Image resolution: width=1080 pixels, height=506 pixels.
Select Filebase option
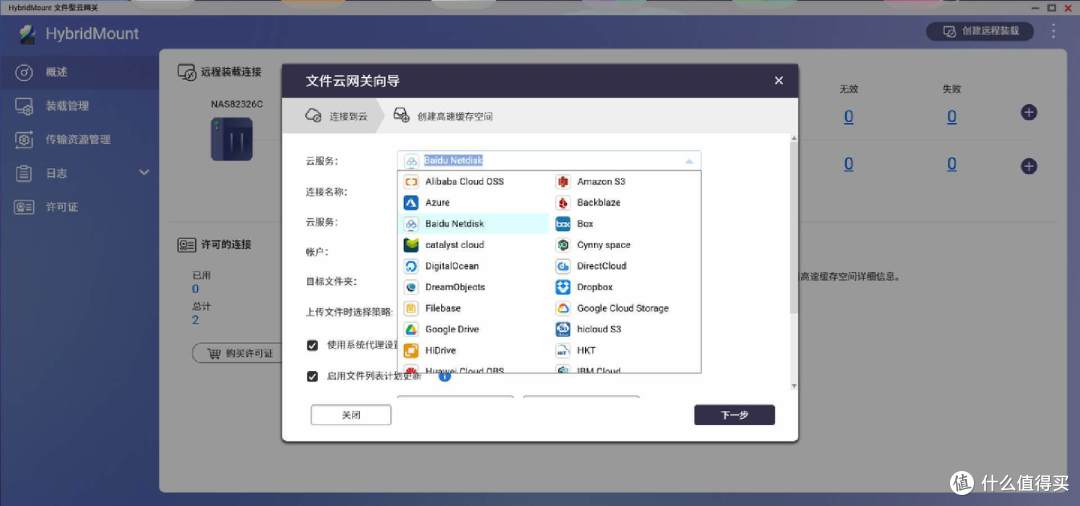tap(474, 308)
